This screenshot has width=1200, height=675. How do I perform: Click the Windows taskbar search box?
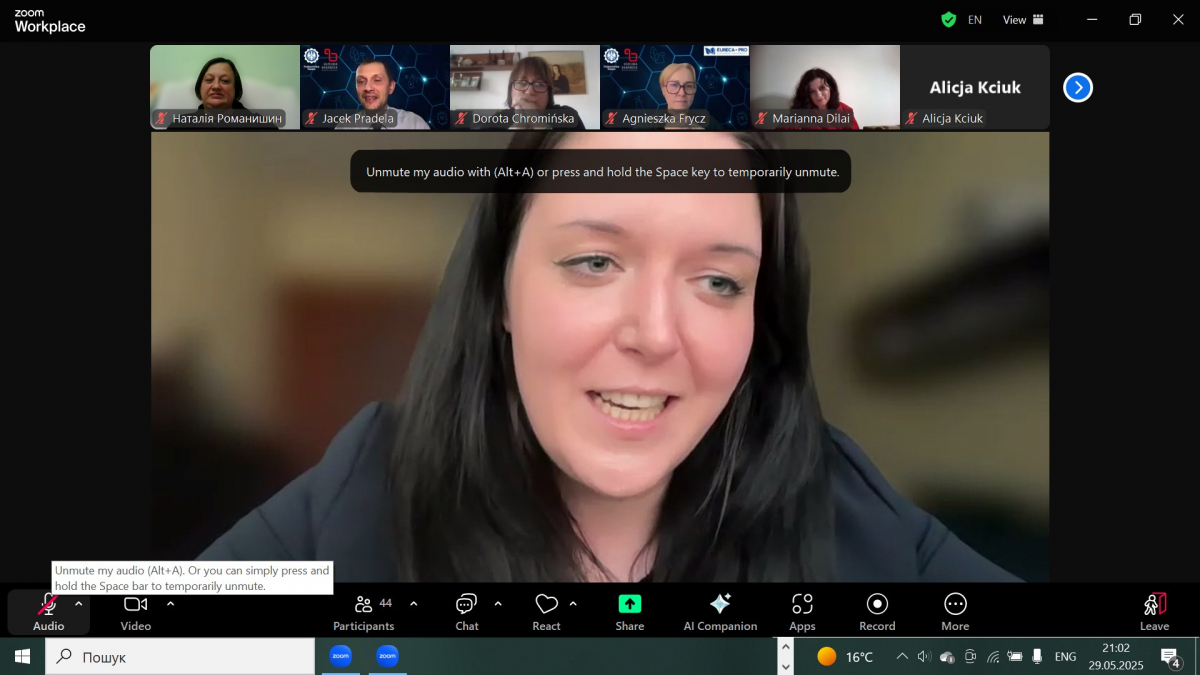(x=180, y=657)
